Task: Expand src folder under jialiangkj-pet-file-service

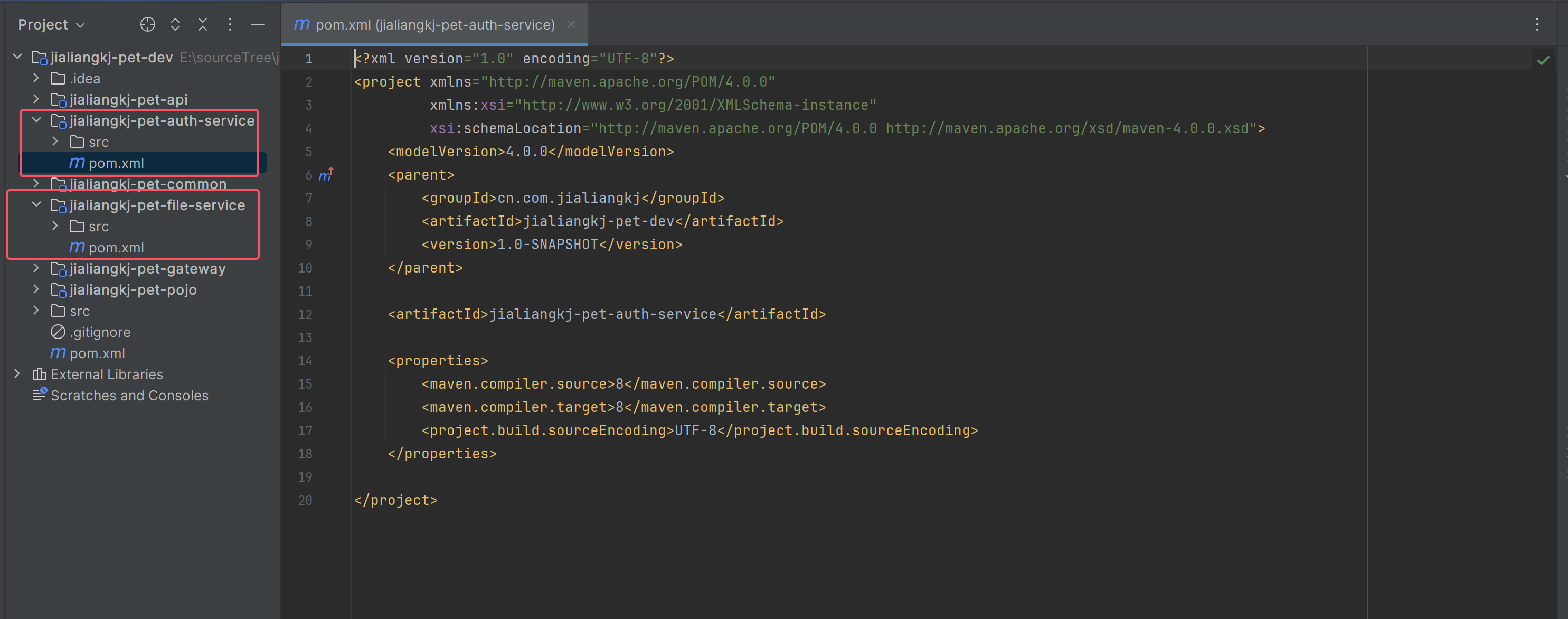Action: (x=55, y=227)
